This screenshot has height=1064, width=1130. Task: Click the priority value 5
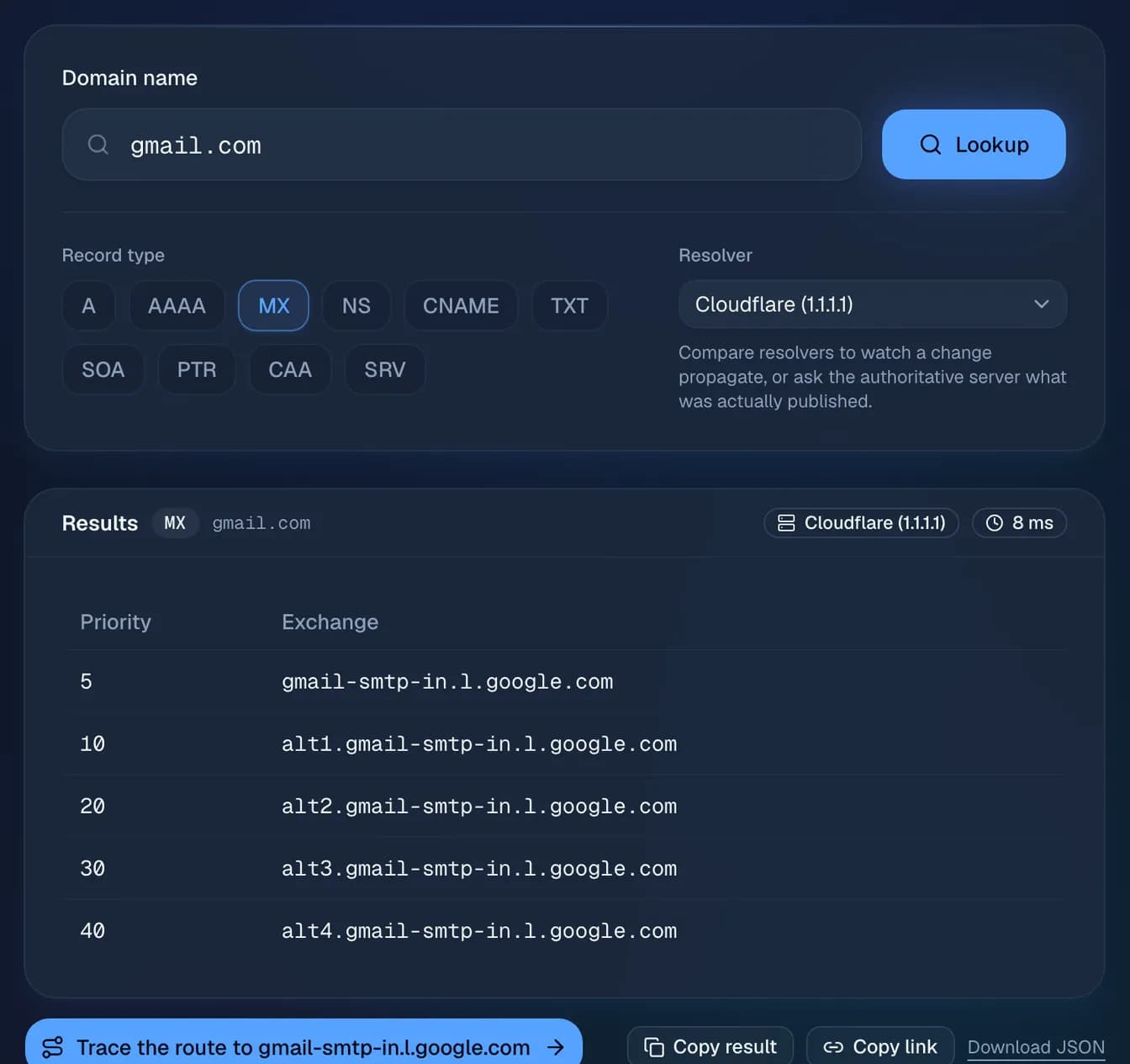86,681
